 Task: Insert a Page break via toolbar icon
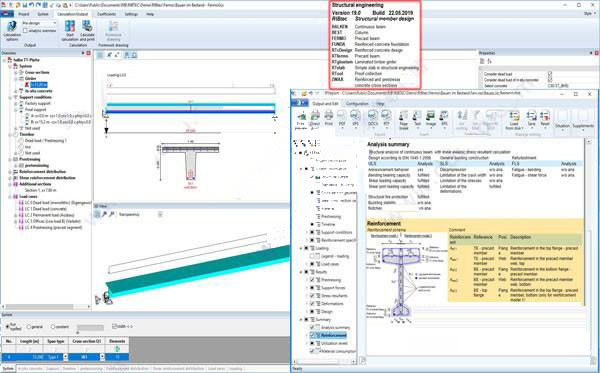click(404, 119)
